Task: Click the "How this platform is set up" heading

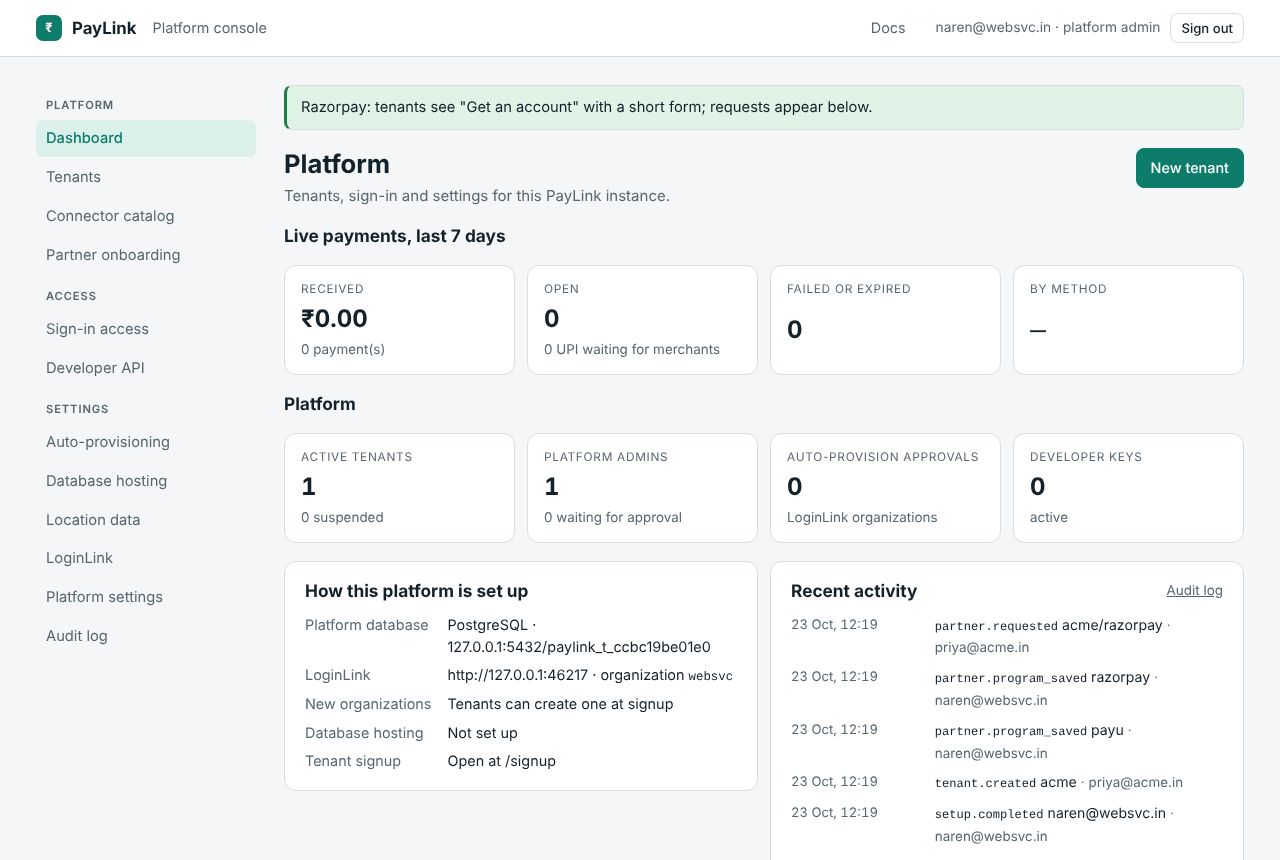Action: [x=416, y=591]
